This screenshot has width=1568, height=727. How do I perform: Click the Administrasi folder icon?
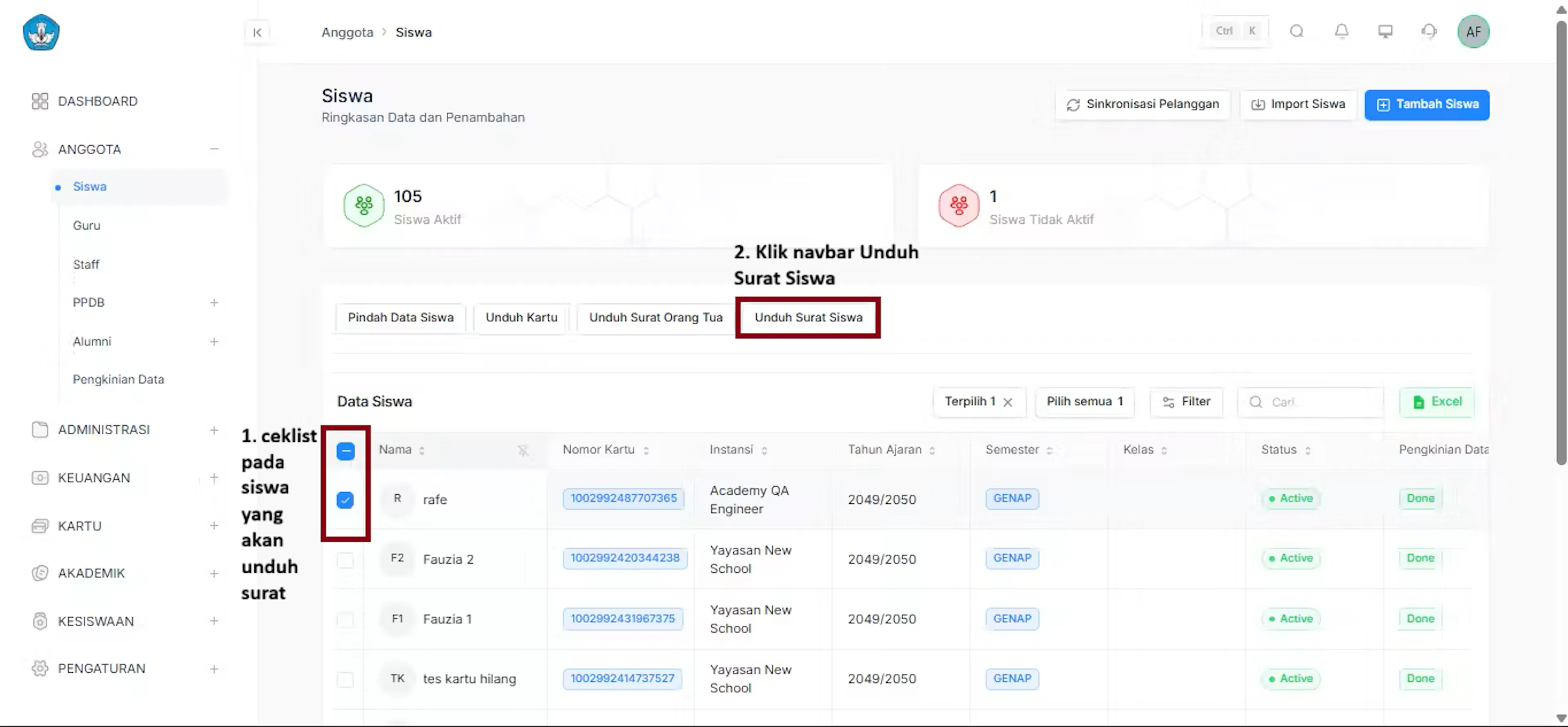[40, 429]
